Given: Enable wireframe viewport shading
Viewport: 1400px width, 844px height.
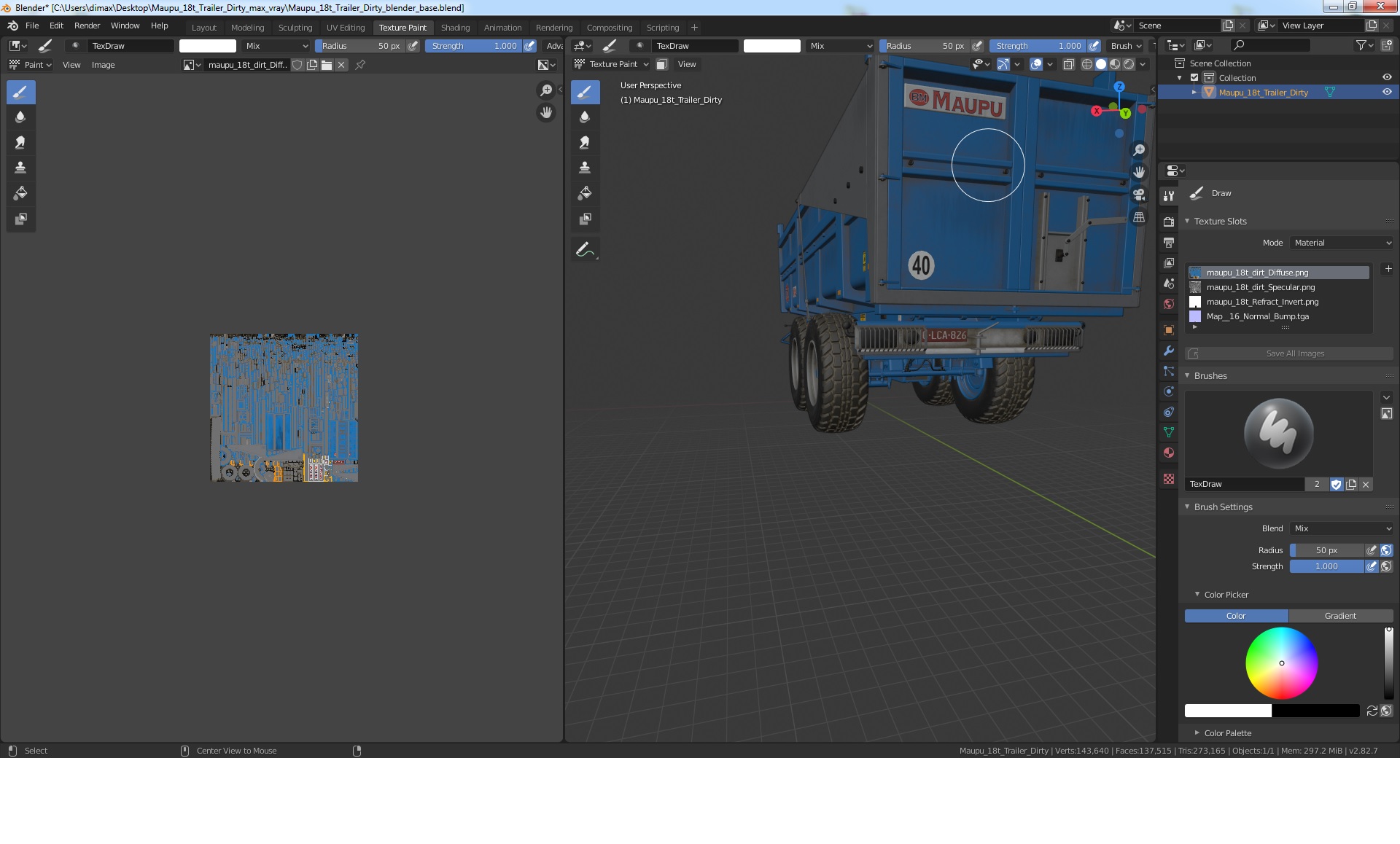Looking at the screenshot, I should pyautogui.click(x=1087, y=64).
